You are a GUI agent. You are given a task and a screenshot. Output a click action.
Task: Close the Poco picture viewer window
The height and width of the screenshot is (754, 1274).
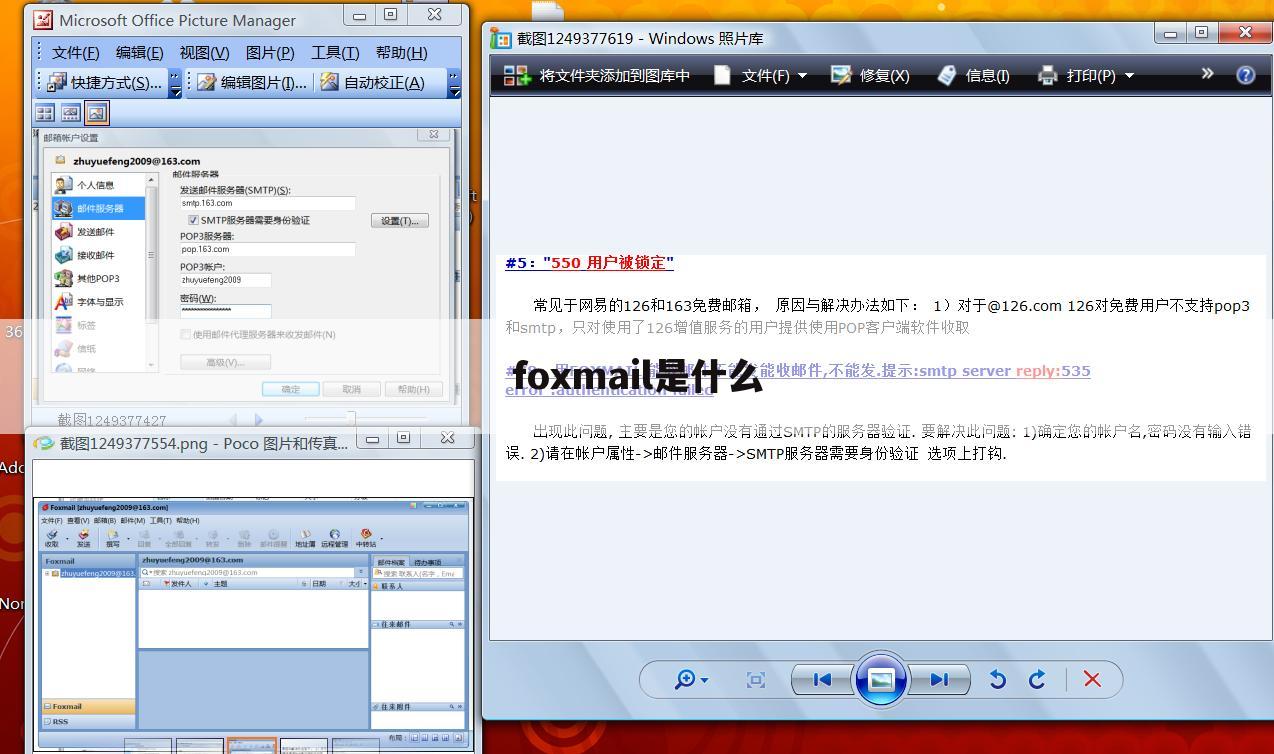(447, 438)
